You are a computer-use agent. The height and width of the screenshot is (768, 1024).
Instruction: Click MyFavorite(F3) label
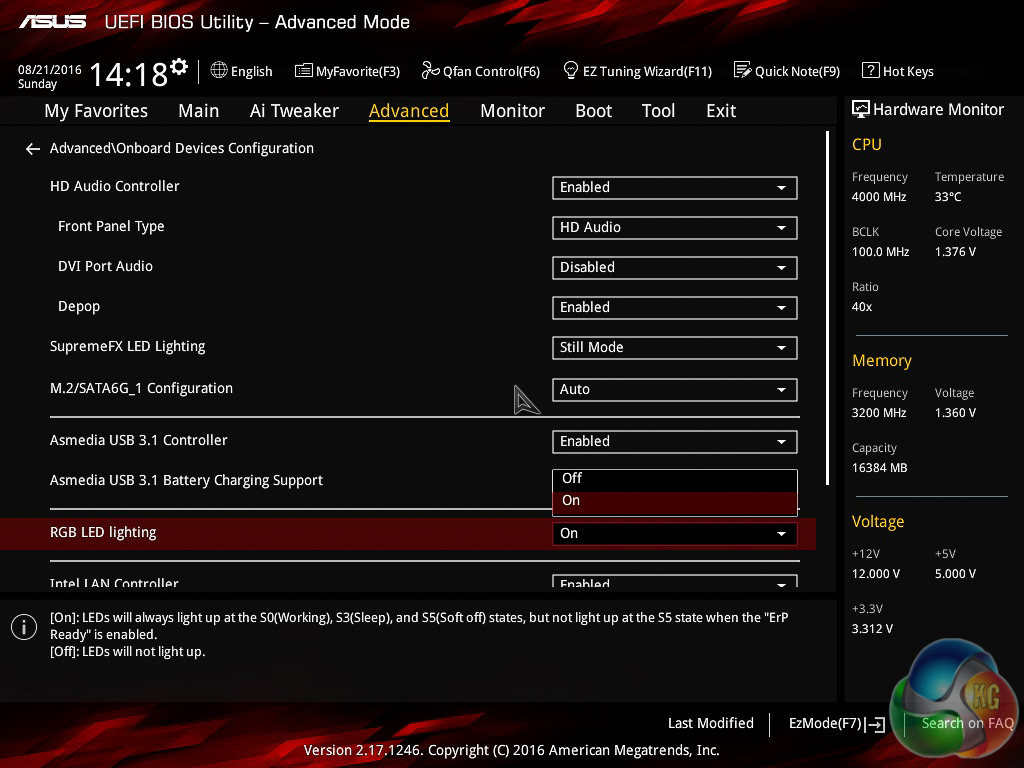coord(358,71)
